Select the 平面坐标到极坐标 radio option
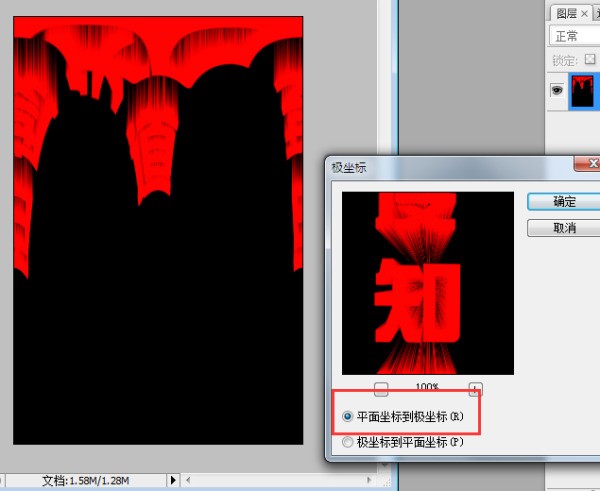This screenshot has height=491, width=600. click(x=348, y=415)
